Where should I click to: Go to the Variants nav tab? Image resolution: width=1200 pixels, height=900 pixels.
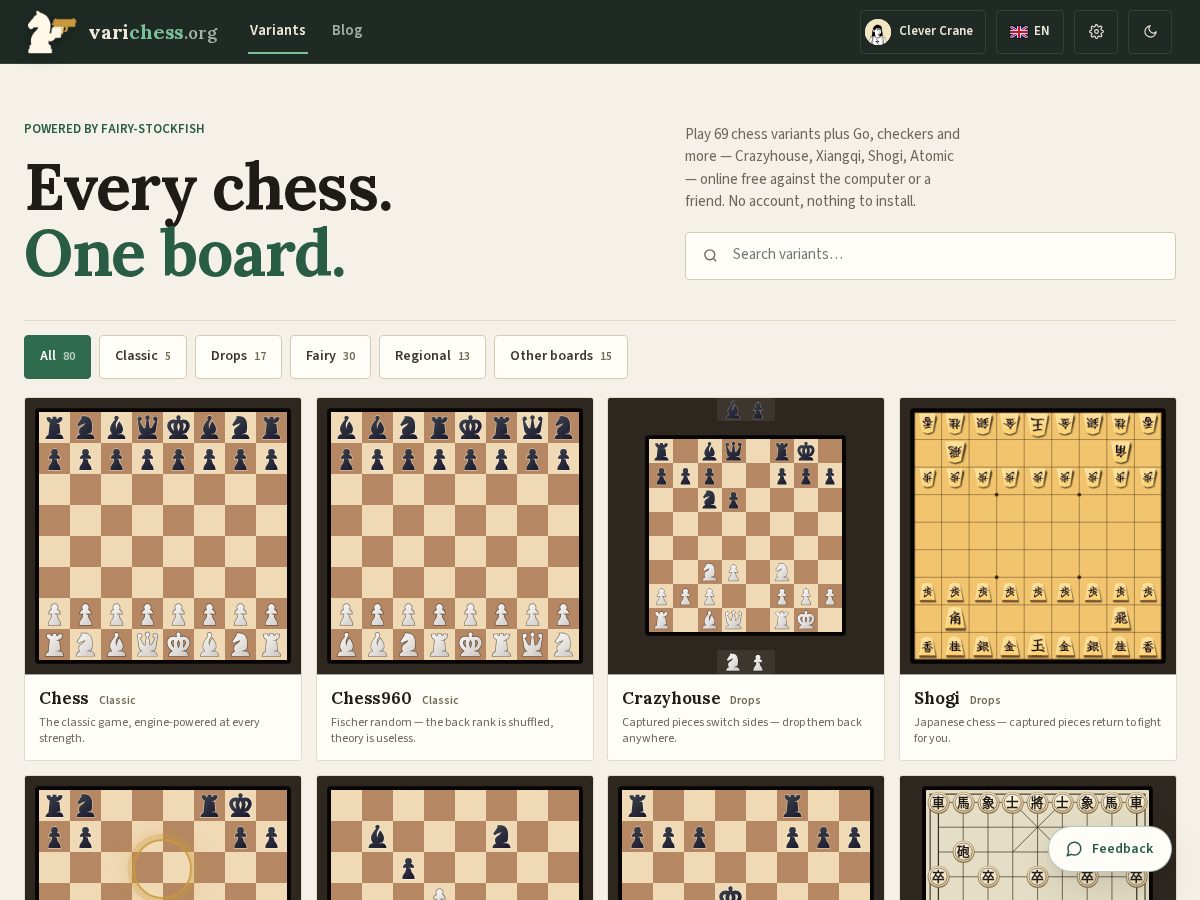[278, 31]
